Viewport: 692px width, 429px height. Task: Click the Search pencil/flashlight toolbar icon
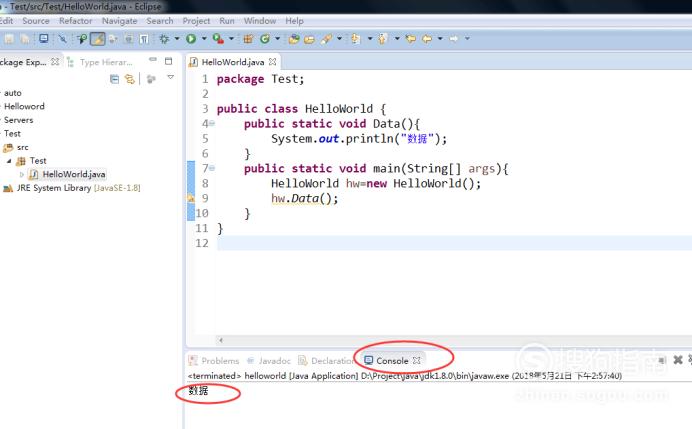(x=327, y=39)
